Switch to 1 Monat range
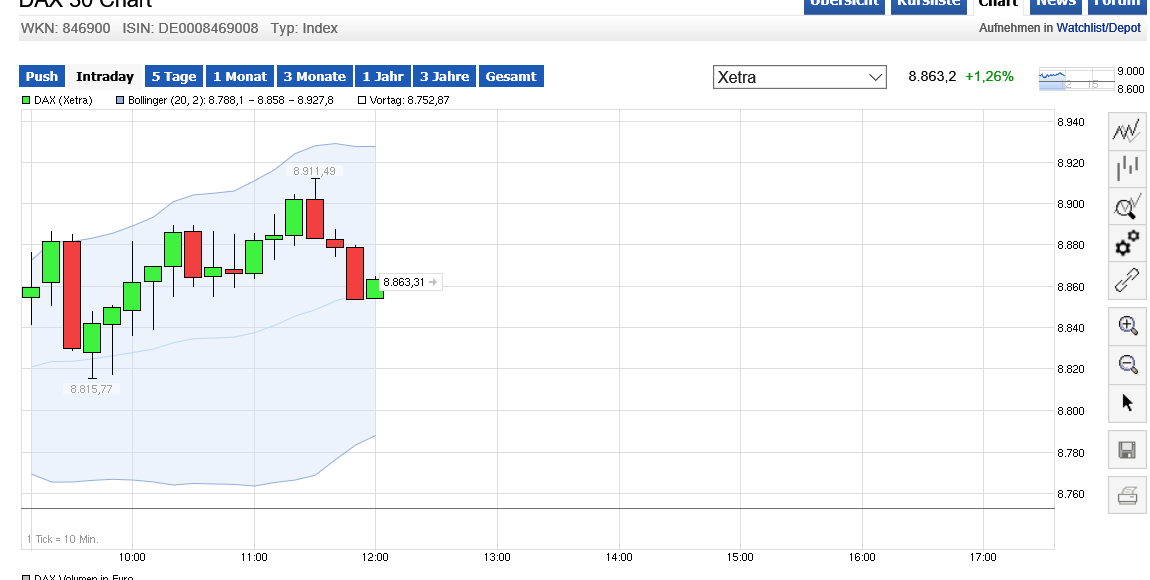This screenshot has width=1150, height=580. point(240,76)
